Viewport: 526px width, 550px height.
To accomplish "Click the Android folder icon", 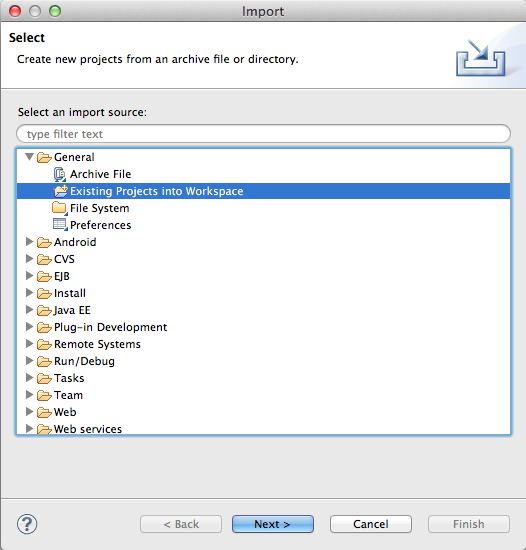I will pos(44,242).
